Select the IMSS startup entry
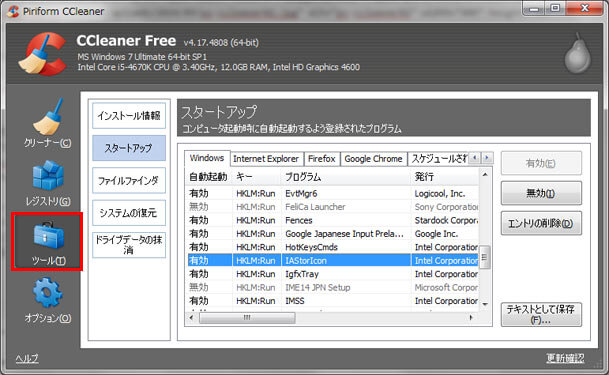The image size is (609, 375). [333, 301]
